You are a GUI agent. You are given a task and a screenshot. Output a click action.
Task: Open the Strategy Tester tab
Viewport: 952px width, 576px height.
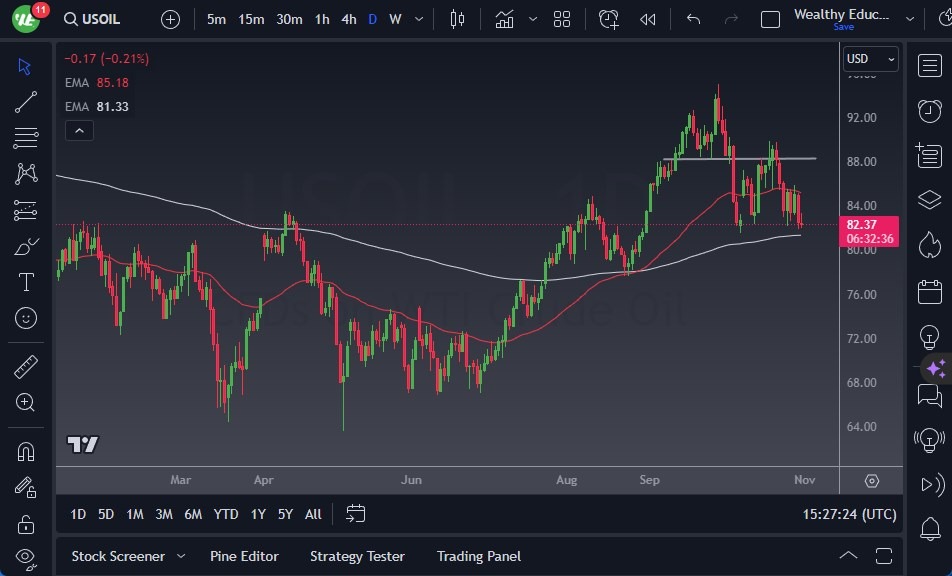pos(357,556)
